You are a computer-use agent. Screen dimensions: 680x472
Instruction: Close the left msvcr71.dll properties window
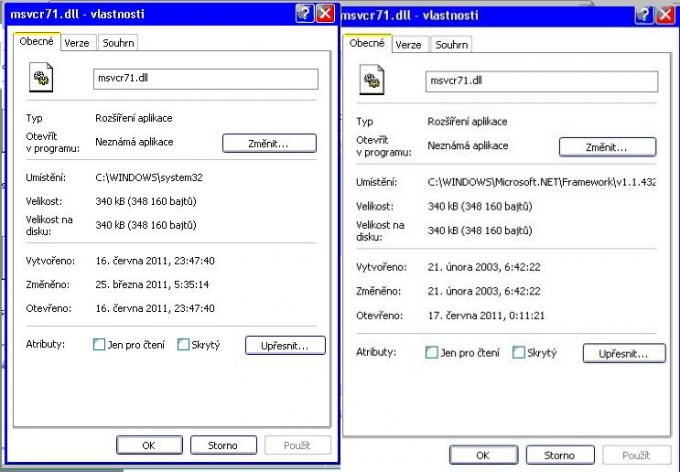point(325,13)
